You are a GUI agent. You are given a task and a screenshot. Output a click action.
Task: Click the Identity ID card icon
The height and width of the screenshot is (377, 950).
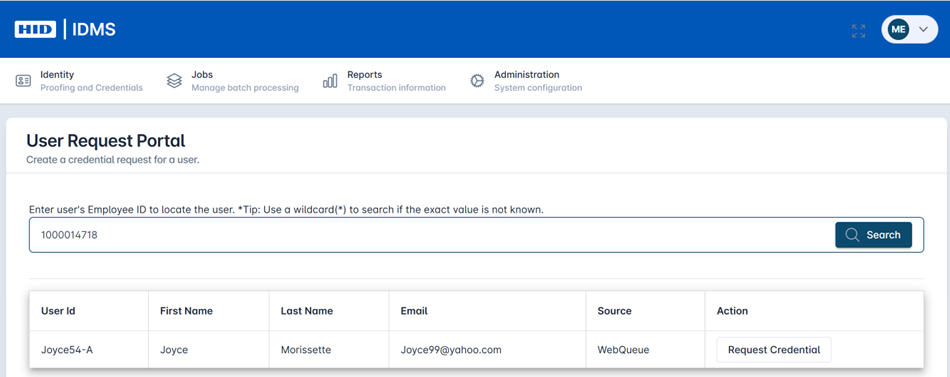click(x=23, y=81)
